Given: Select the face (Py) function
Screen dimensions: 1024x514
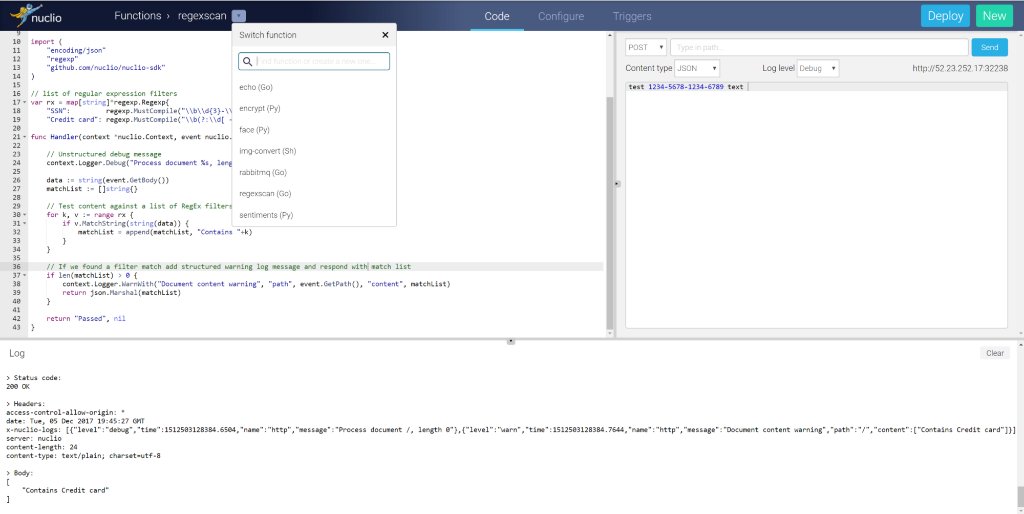Looking at the screenshot, I should 255,130.
